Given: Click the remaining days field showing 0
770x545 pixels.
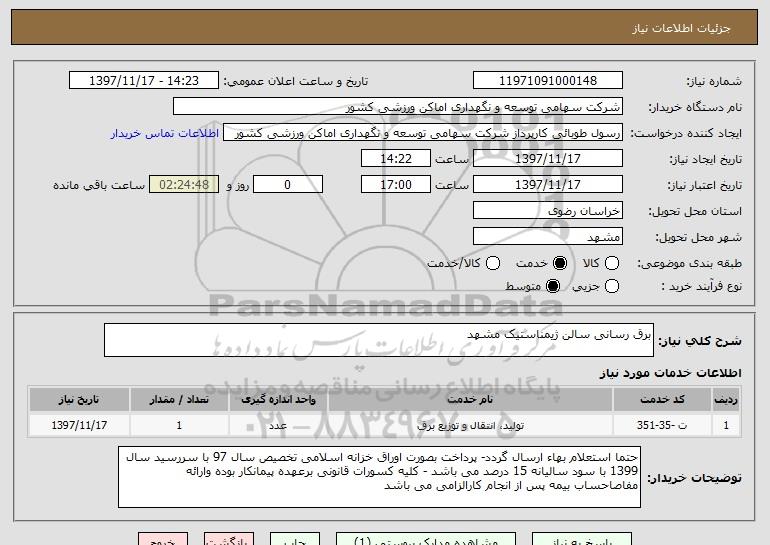Looking at the screenshot, I should 288,185.
